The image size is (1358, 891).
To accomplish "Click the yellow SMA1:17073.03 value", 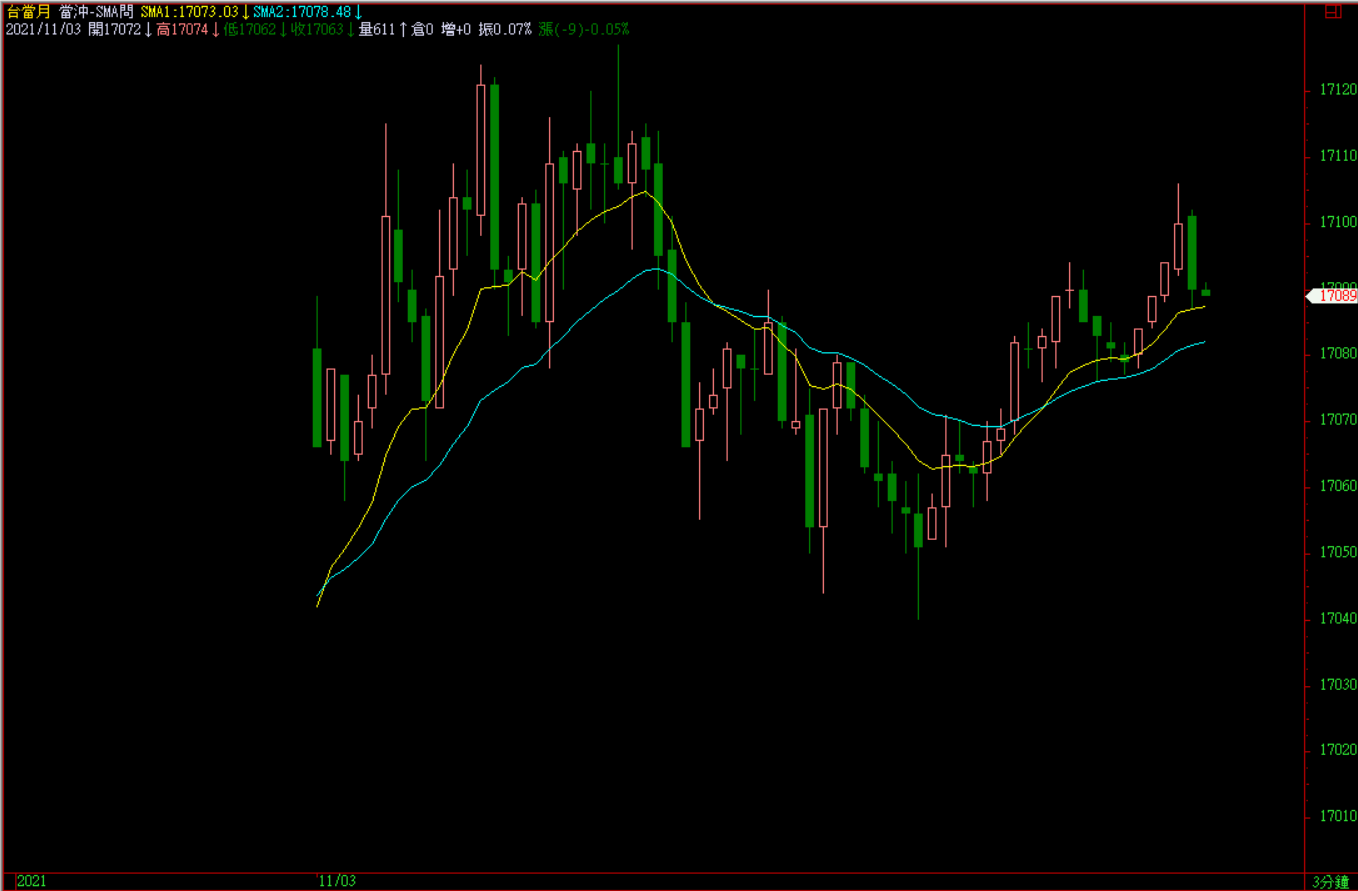I will (190, 11).
